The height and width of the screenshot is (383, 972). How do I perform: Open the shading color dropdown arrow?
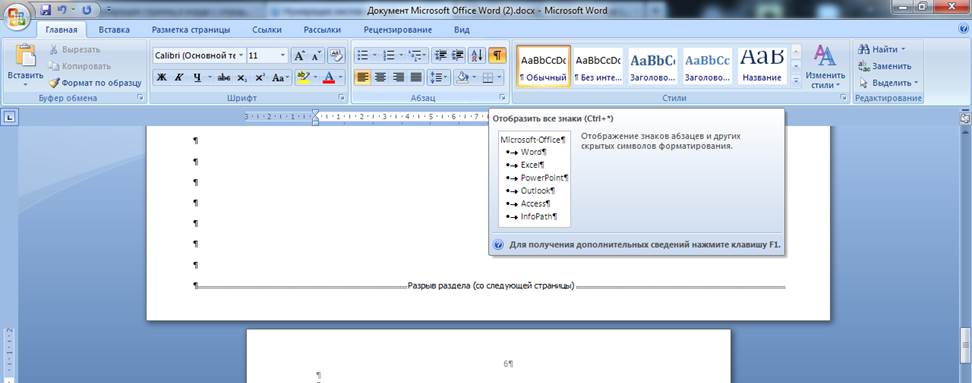(x=474, y=77)
